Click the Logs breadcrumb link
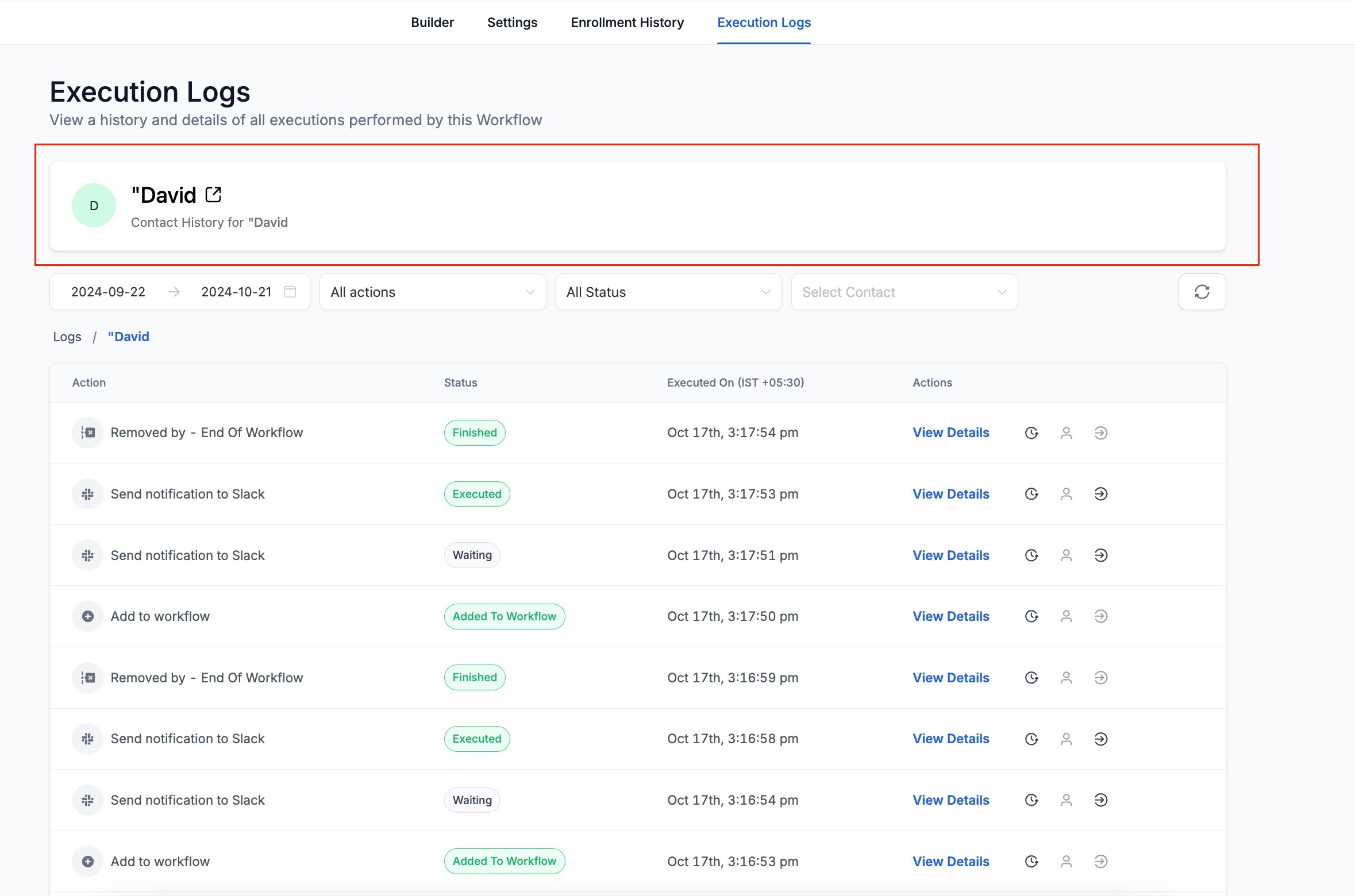The width and height of the screenshot is (1355, 896). click(x=67, y=337)
